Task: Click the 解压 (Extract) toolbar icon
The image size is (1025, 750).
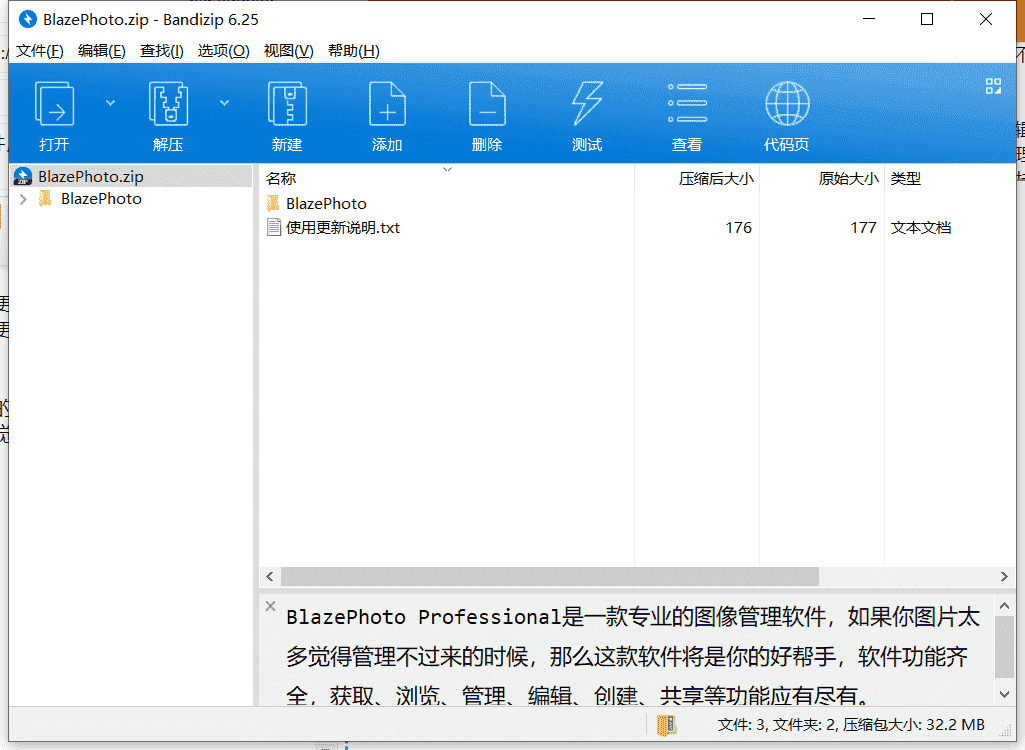Action: click(x=168, y=104)
